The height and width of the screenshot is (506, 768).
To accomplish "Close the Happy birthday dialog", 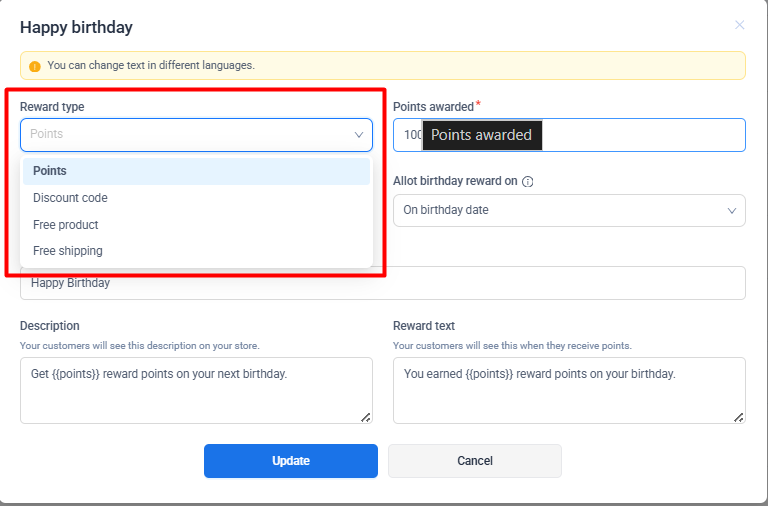I will pos(740,25).
